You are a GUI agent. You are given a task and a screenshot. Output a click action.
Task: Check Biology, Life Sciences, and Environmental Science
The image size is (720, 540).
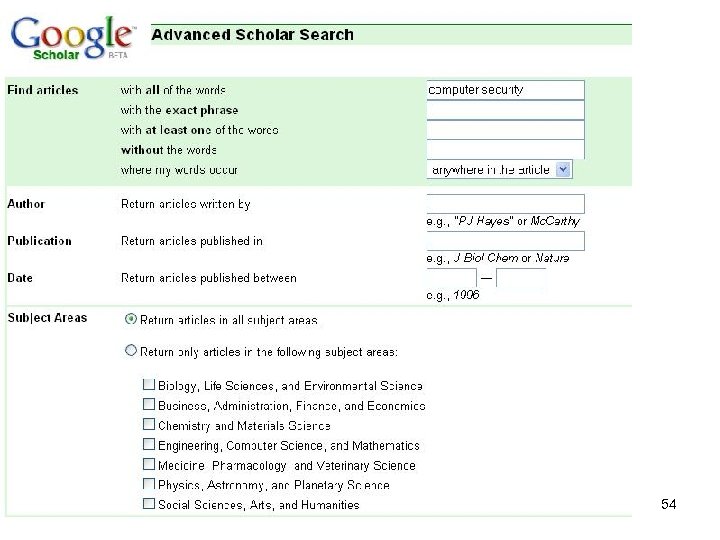click(x=149, y=385)
